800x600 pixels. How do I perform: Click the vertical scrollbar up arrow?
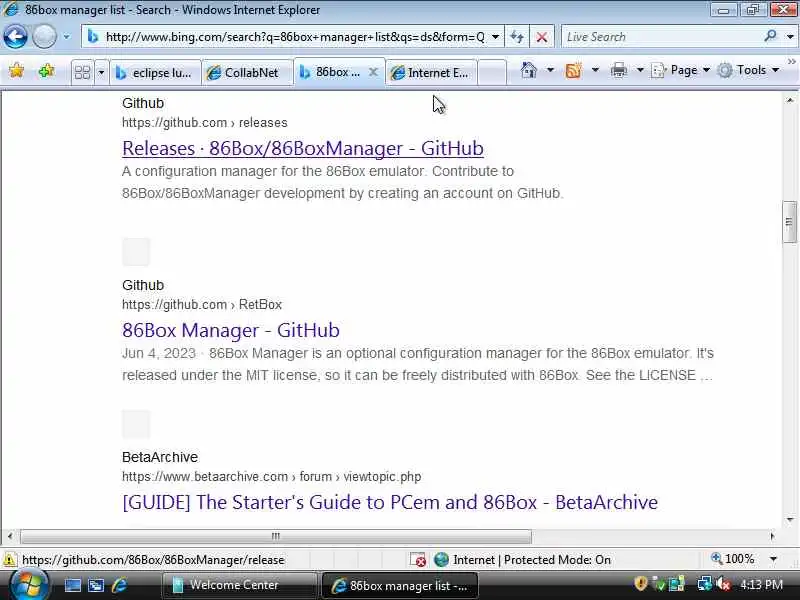[x=790, y=101]
